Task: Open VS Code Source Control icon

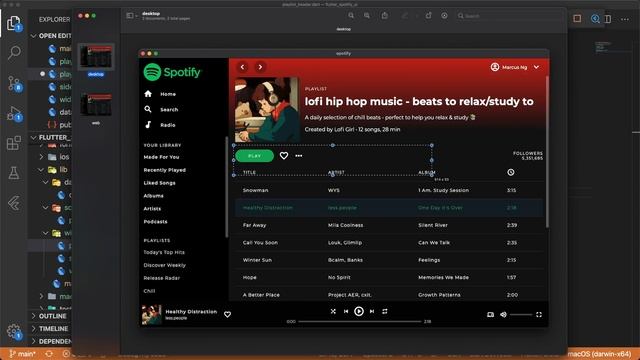Action: (15, 83)
